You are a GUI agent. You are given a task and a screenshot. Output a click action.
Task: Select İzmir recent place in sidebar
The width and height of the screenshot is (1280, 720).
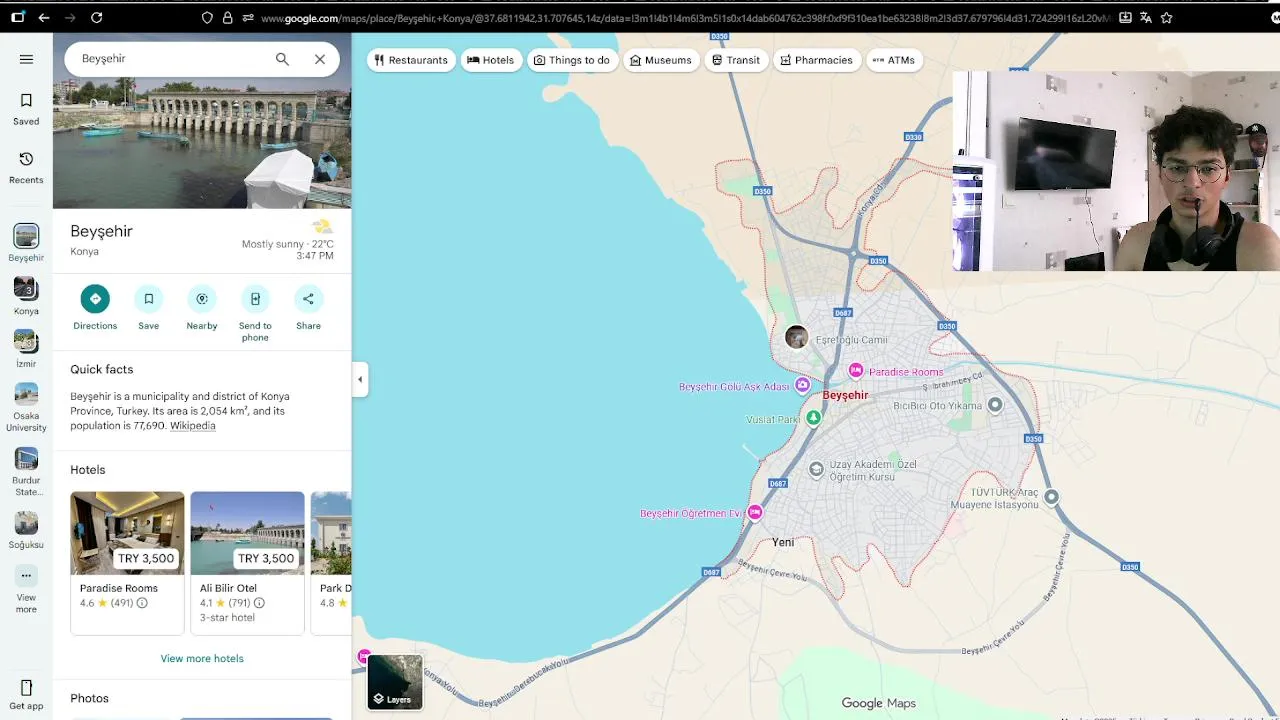[x=26, y=342]
